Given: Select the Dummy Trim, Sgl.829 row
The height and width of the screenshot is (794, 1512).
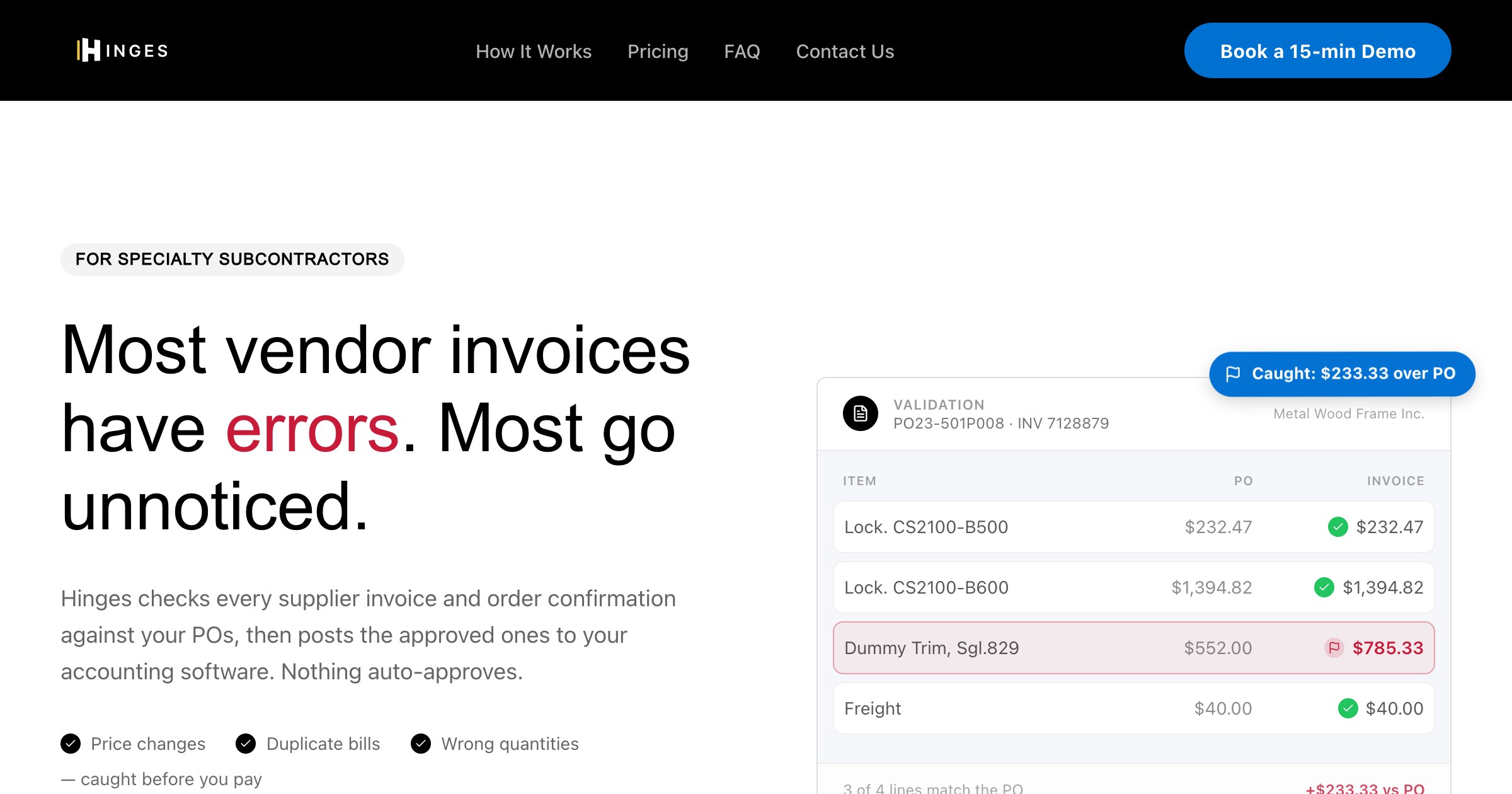Looking at the screenshot, I should pyautogui.click(x=1134, y=648).
